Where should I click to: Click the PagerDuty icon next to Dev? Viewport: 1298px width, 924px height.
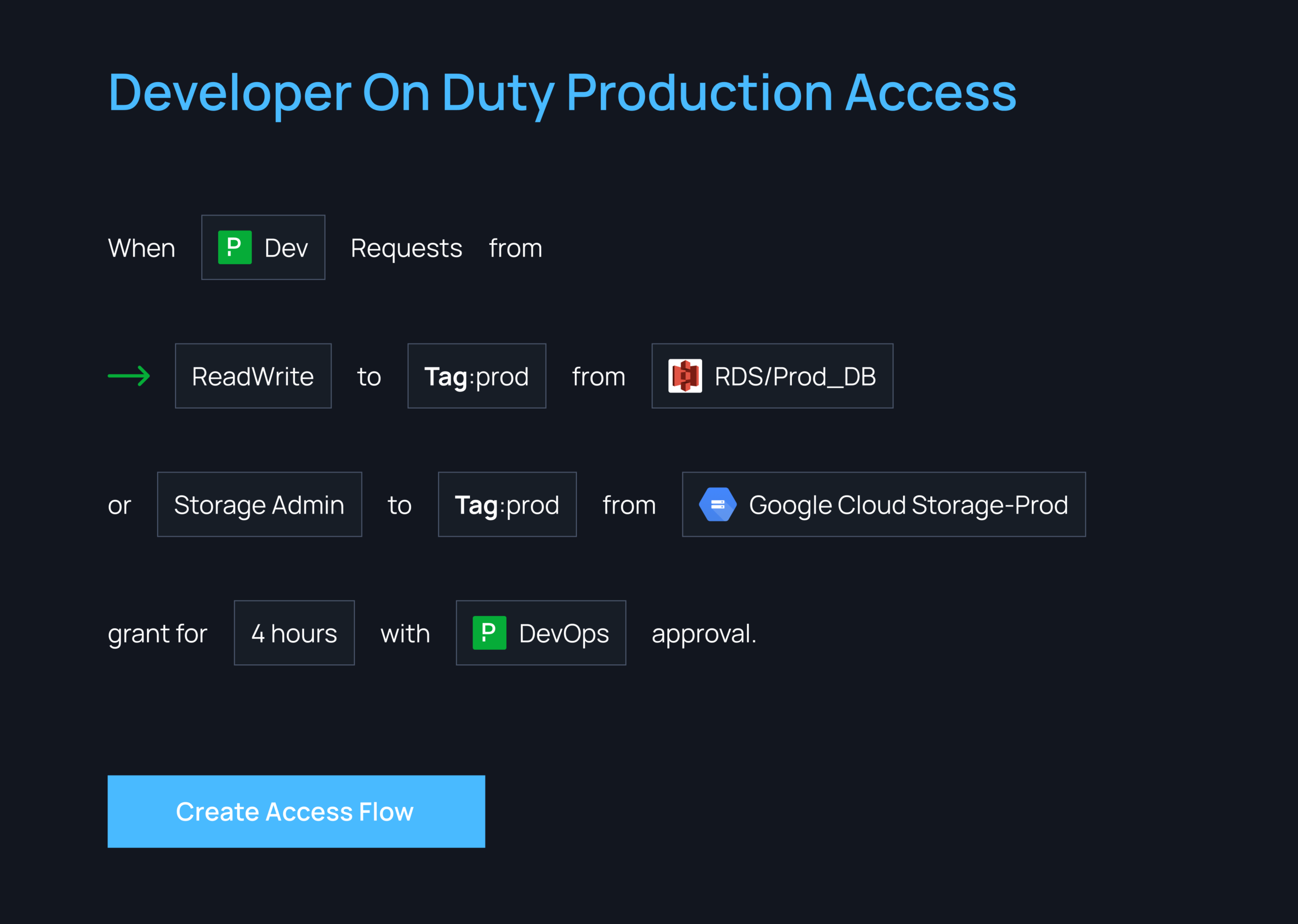tap(234, 247)
